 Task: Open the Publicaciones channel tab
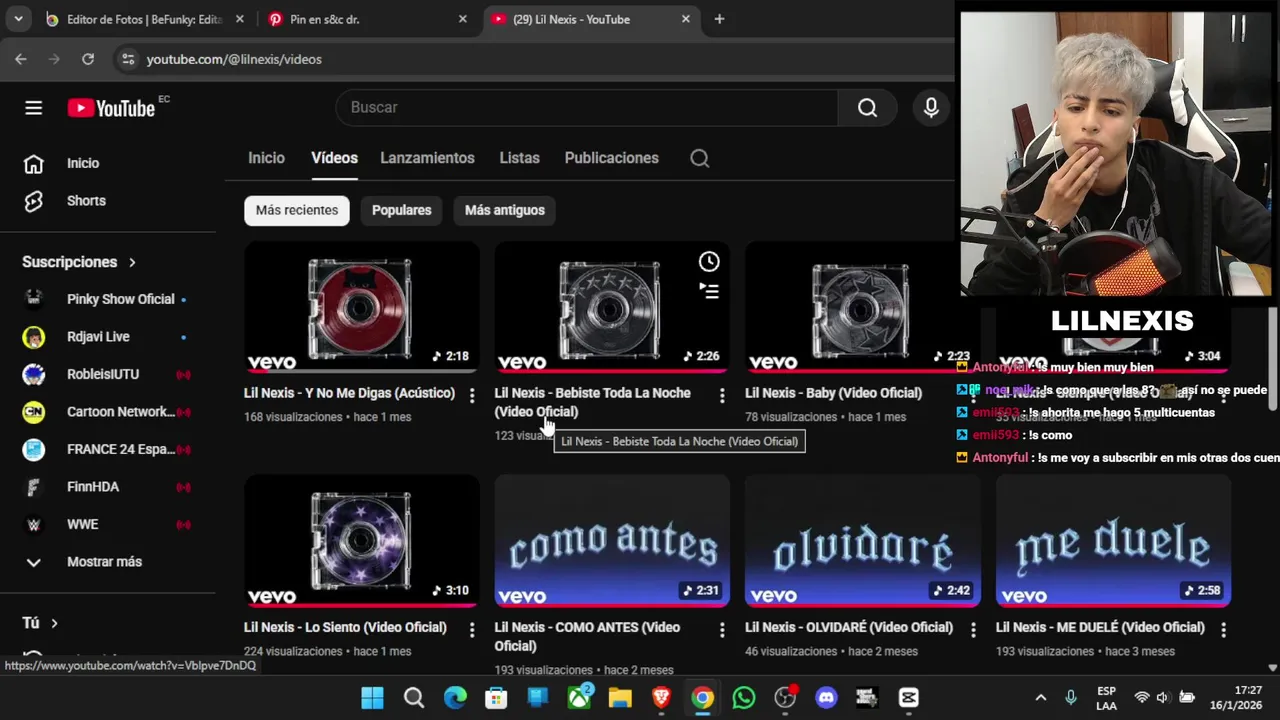point(611,158)
